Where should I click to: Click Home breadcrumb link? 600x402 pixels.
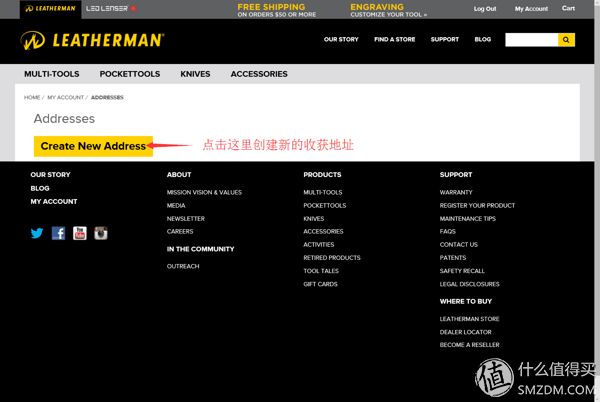(x=32, y=98)
